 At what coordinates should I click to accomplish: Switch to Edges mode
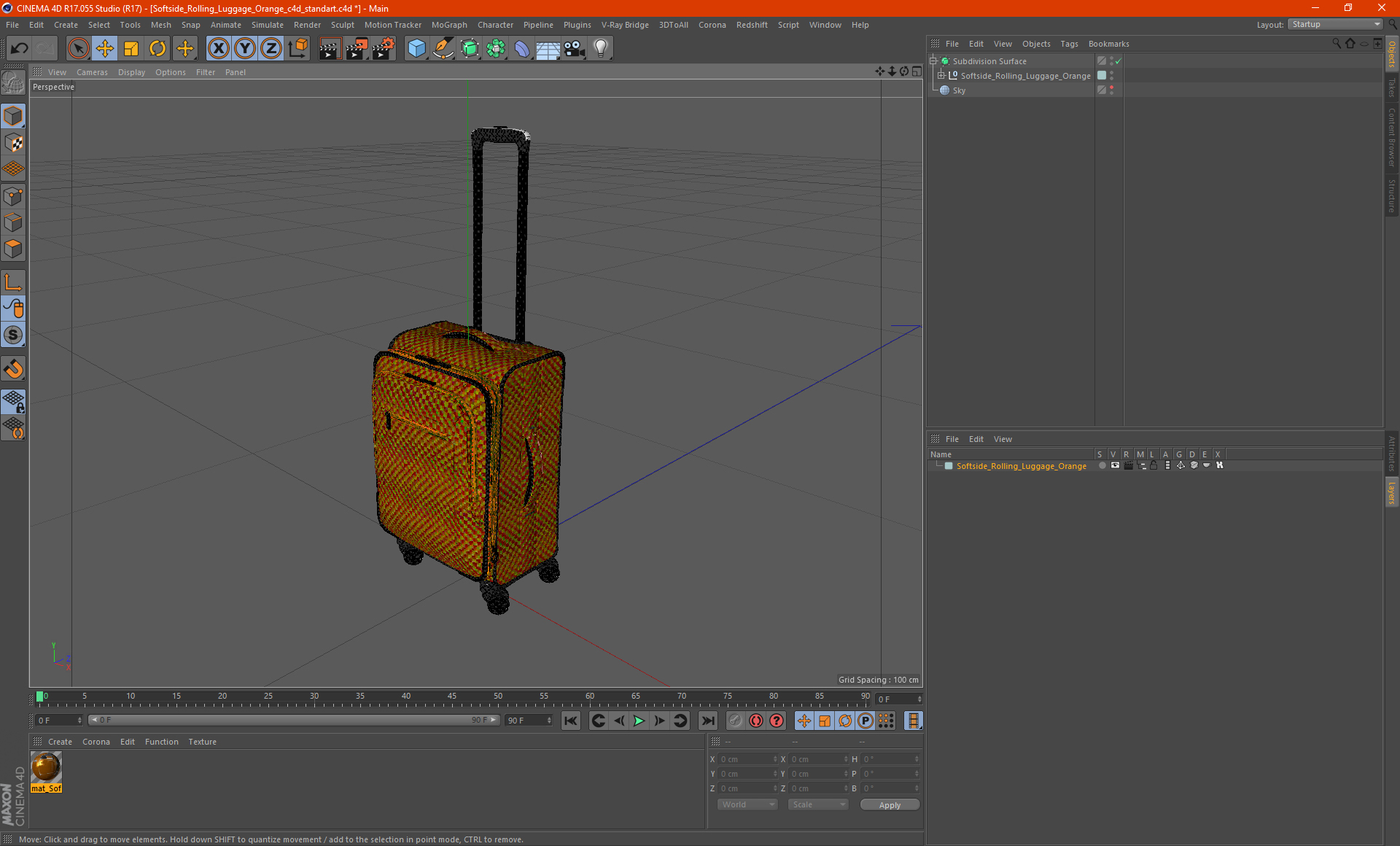pos(13,222)
